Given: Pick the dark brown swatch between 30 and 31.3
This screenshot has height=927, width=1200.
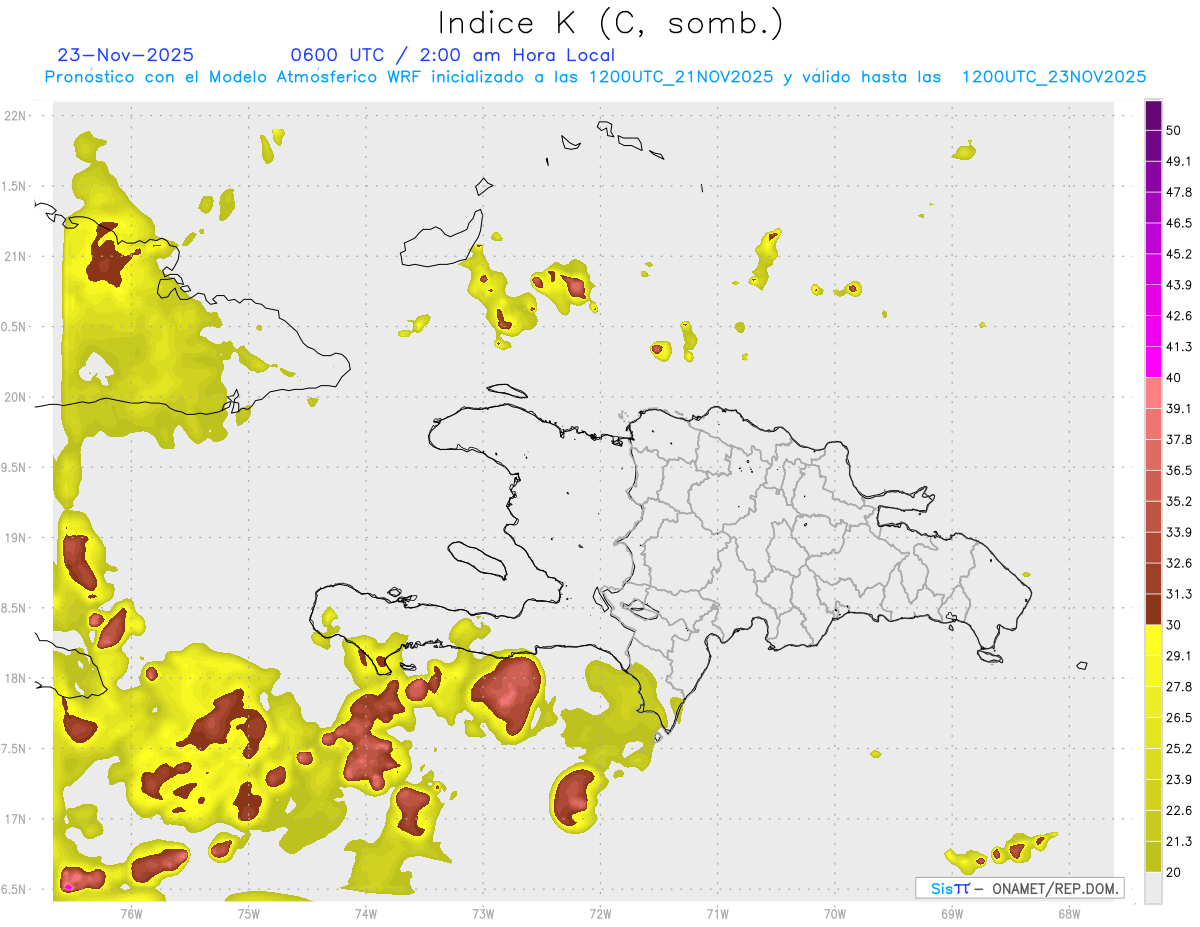Looking at the screenshot, I should point(1153,610).
